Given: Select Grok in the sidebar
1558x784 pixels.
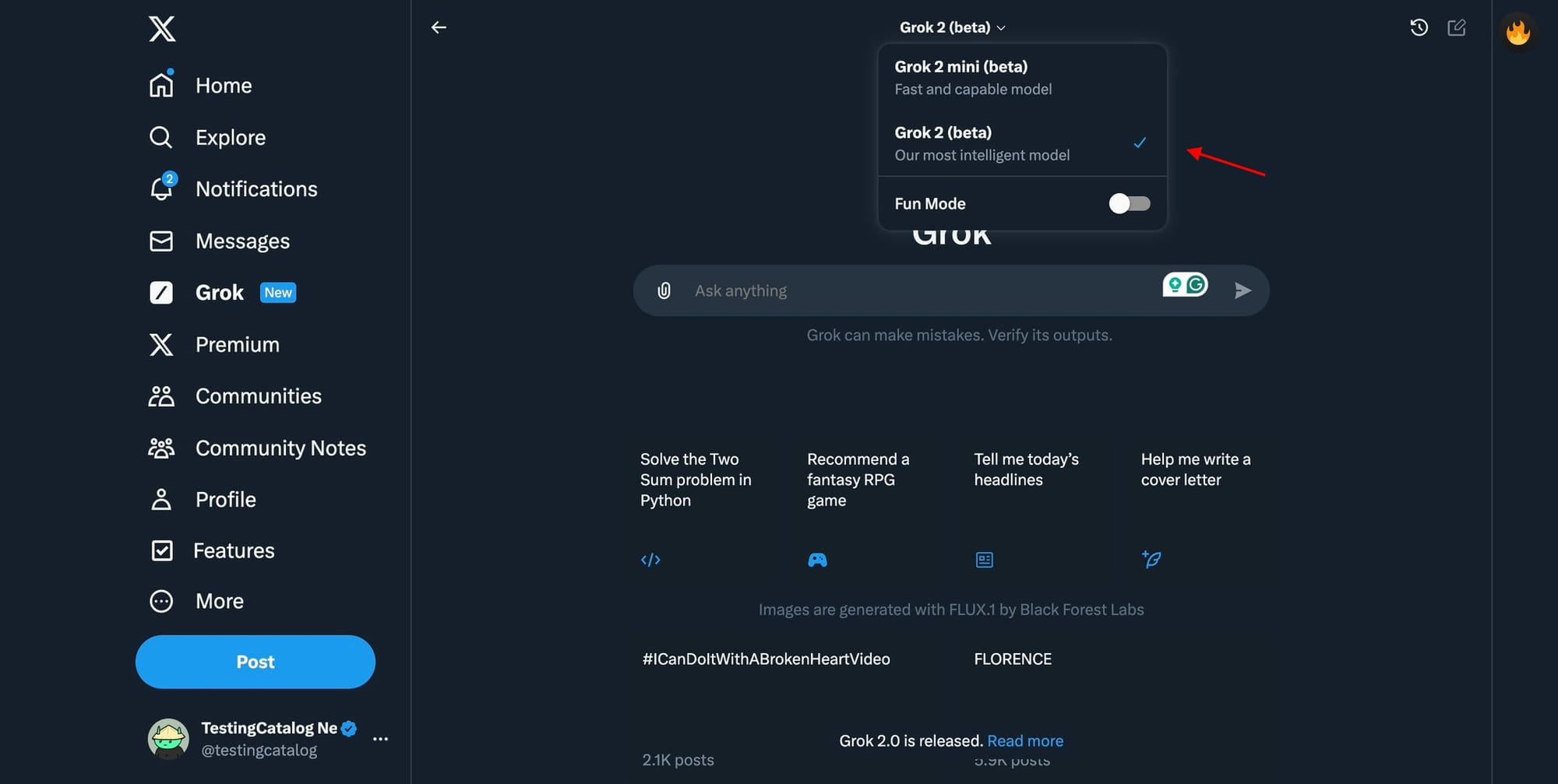Looking at the screenshot, I should coord(222,293).
